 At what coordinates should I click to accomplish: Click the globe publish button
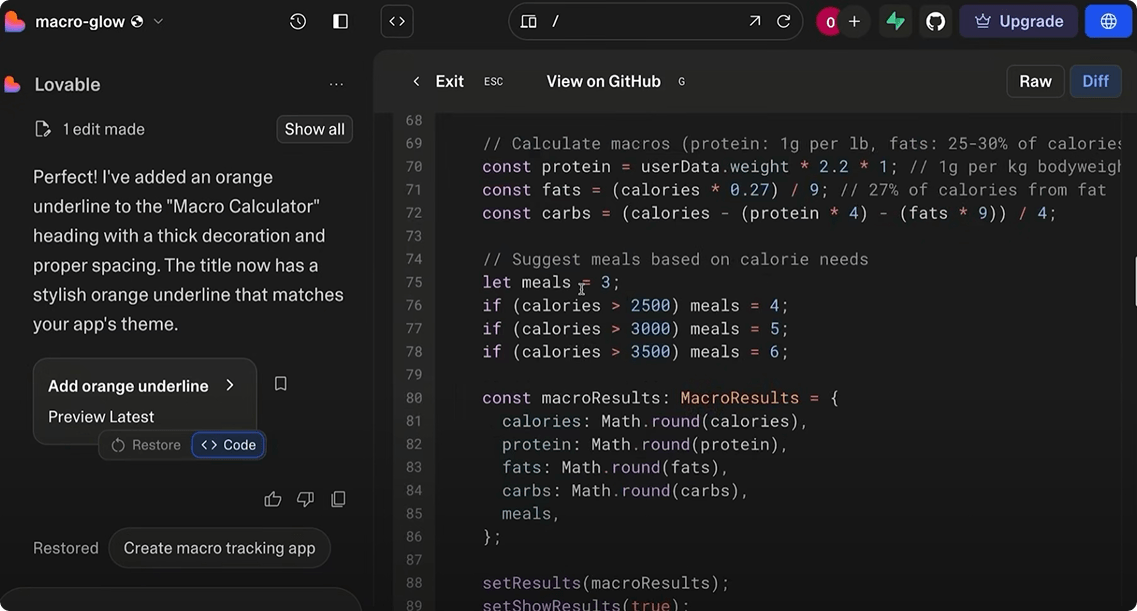[1108, 21]
